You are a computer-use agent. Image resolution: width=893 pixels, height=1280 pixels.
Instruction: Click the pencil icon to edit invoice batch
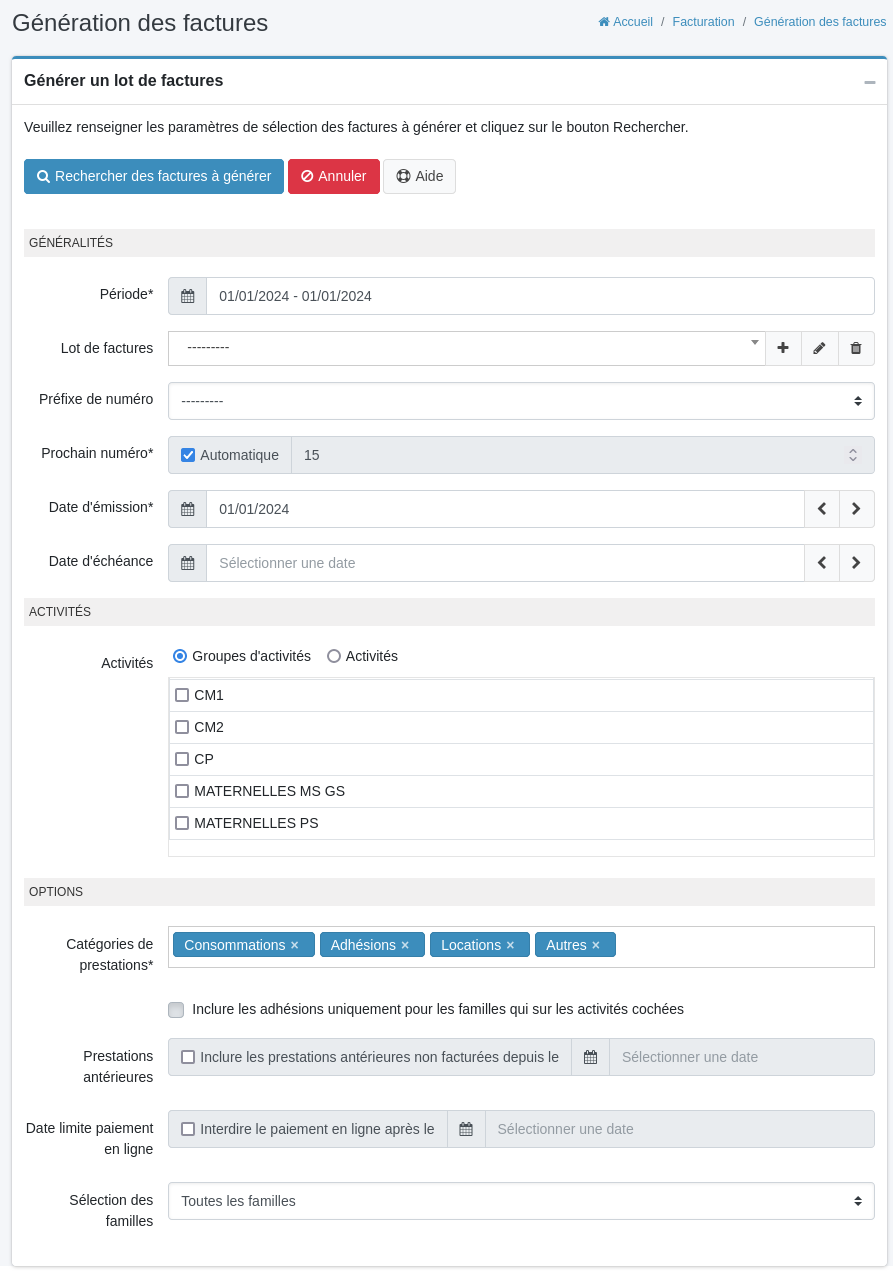click(819, 348)
